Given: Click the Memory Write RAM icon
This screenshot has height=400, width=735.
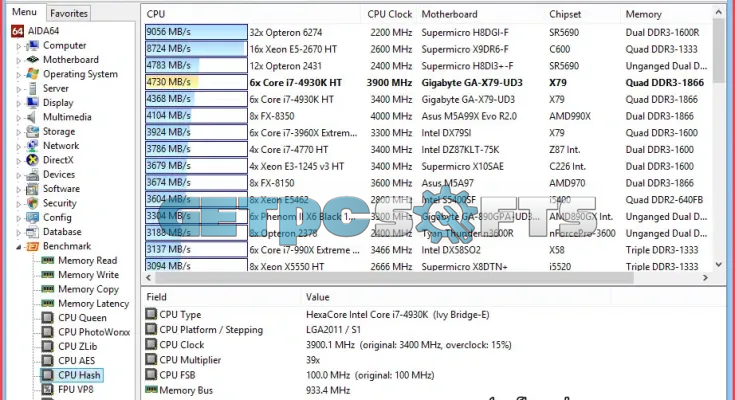Looking at the screenshot, I should [47, 275].
